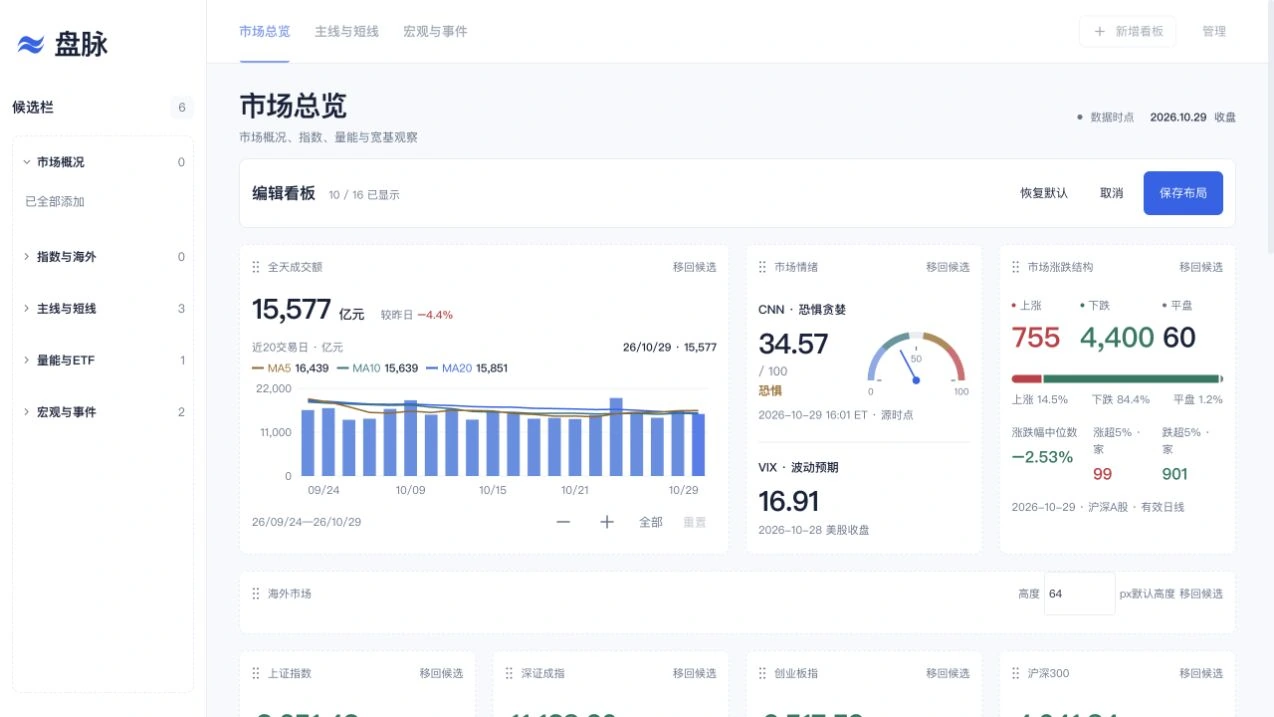1274x717 pixels.
Task: Toggle the MA20 legend line
Action: (x=467, y=368)
